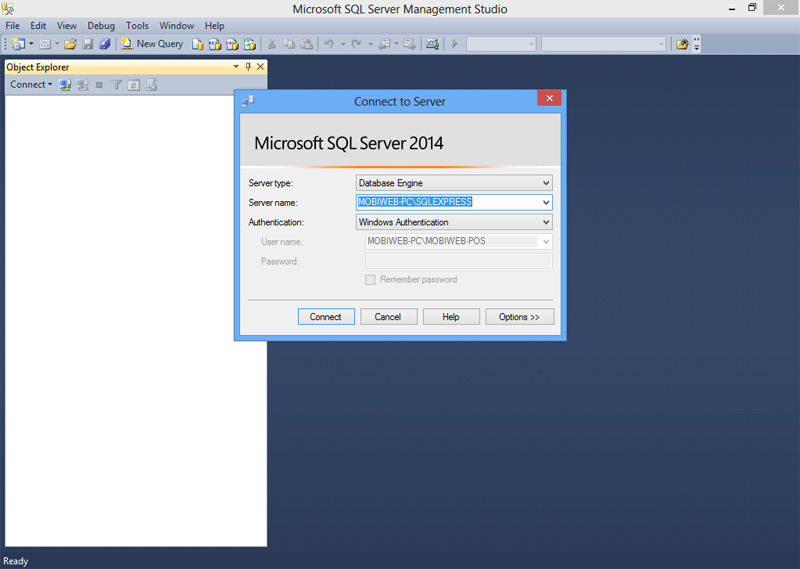
Task: Open the toolbar options overflow arrow
Action: [x=696, y=44]
